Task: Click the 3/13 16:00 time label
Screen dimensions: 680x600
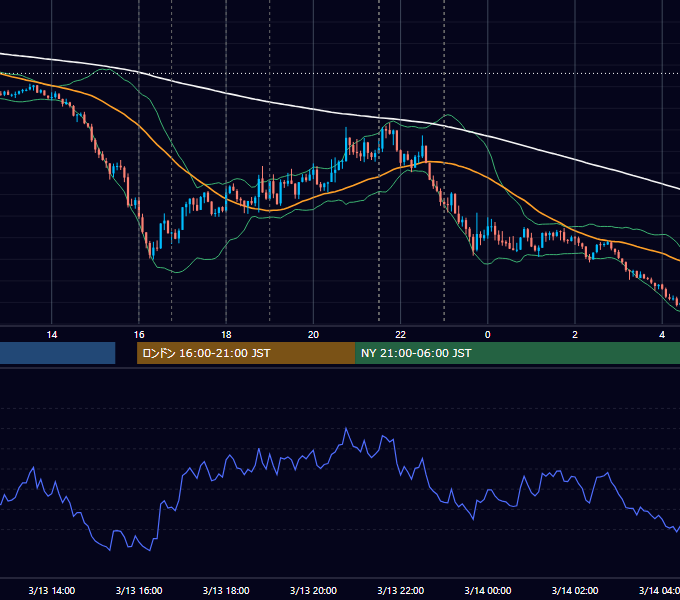Action: click(x=139, y=590)
